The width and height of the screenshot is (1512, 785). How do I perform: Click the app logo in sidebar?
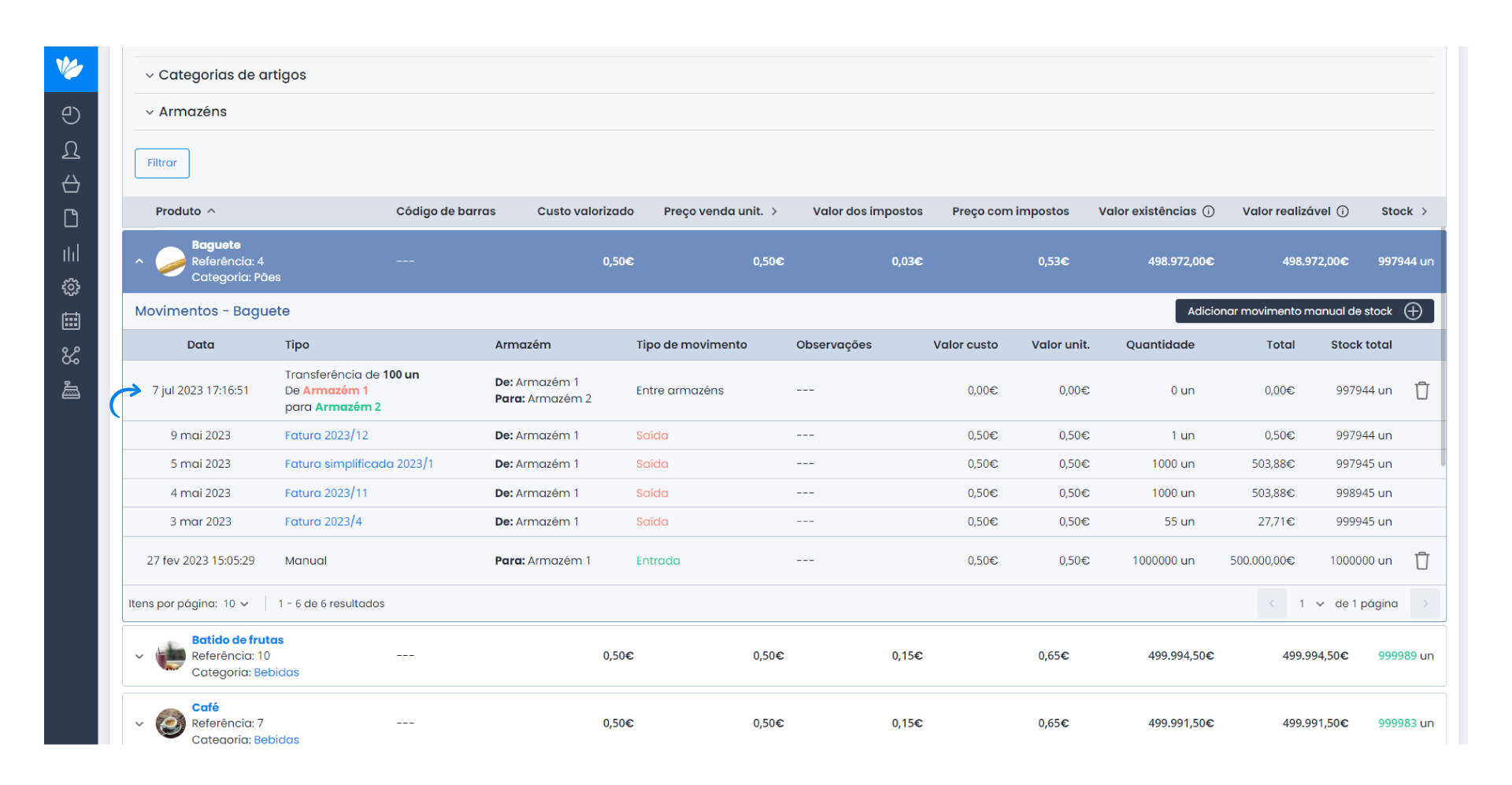tap(70, 69)
